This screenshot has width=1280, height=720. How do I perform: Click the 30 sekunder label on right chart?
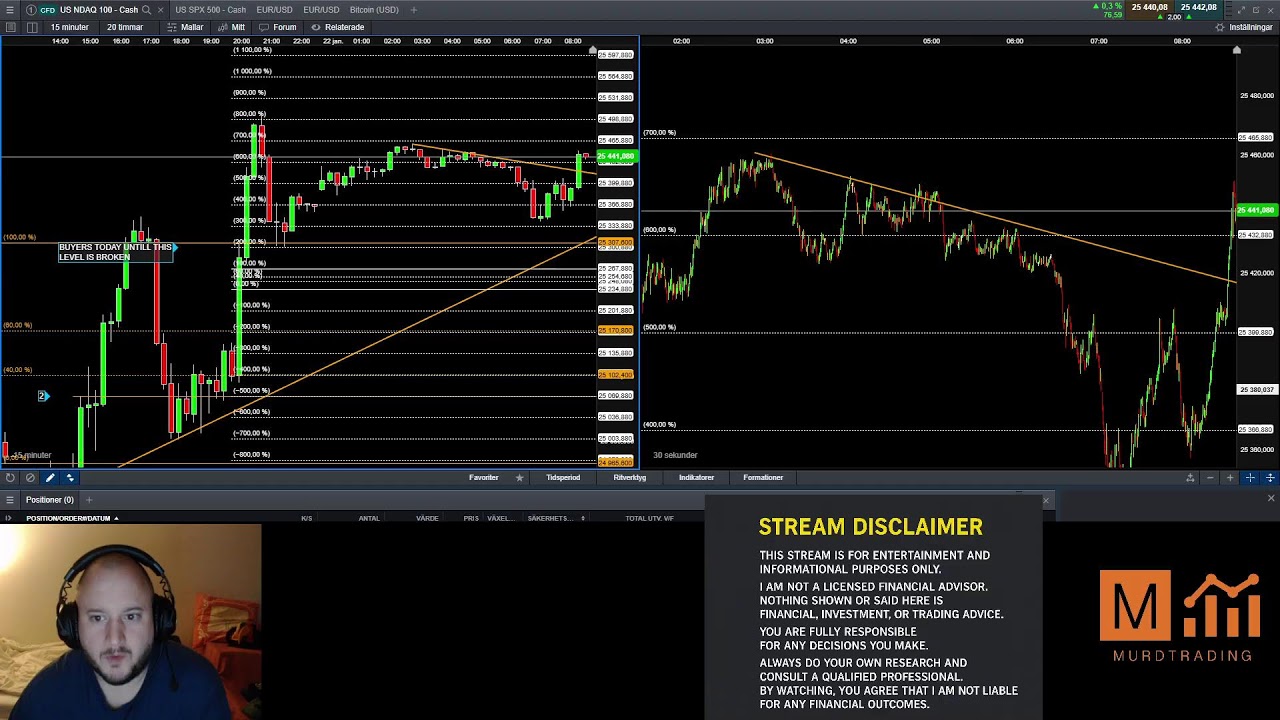click(x=675, y=455)
